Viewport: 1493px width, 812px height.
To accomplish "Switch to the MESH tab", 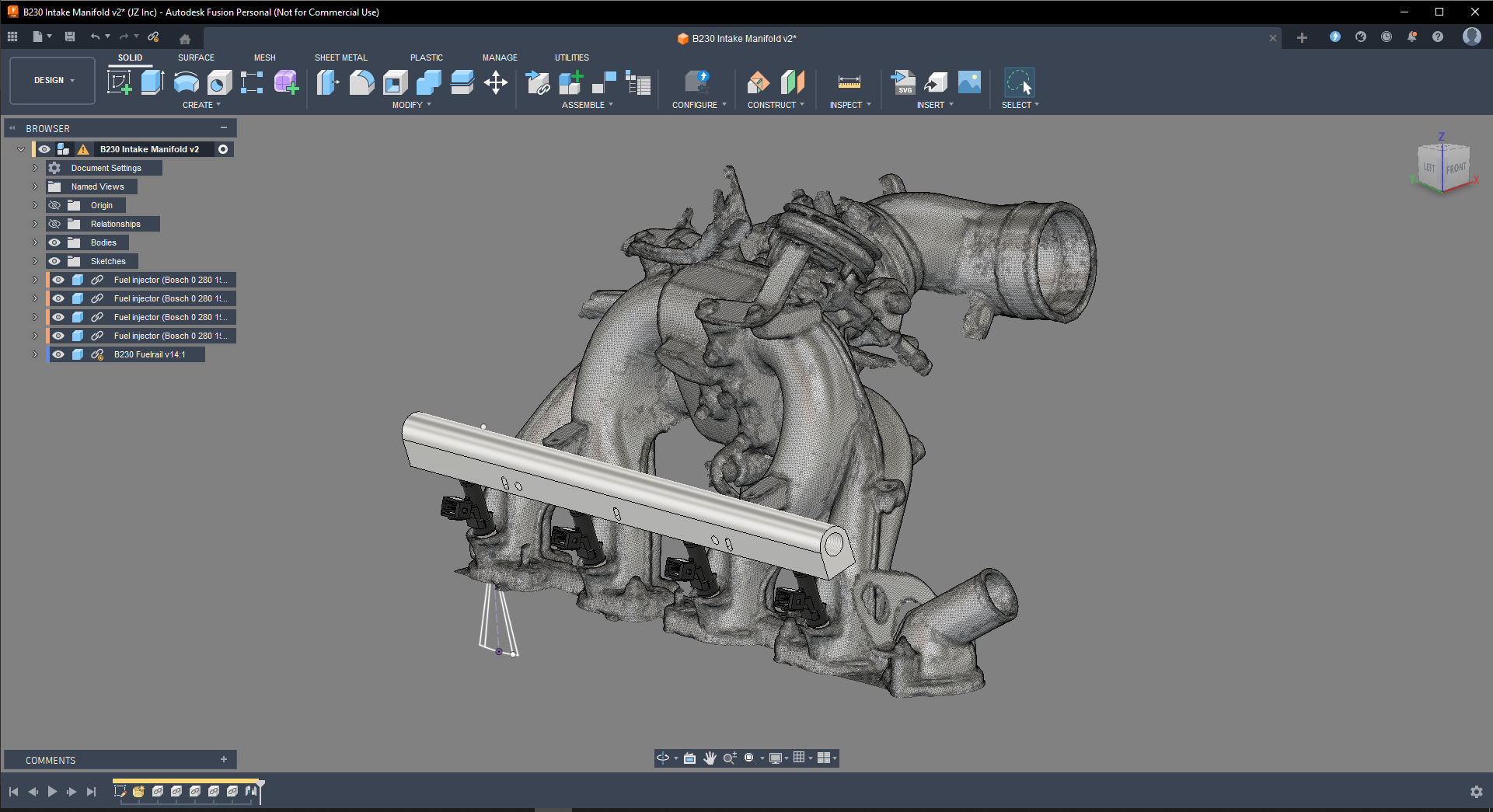I will coord(265,58).
